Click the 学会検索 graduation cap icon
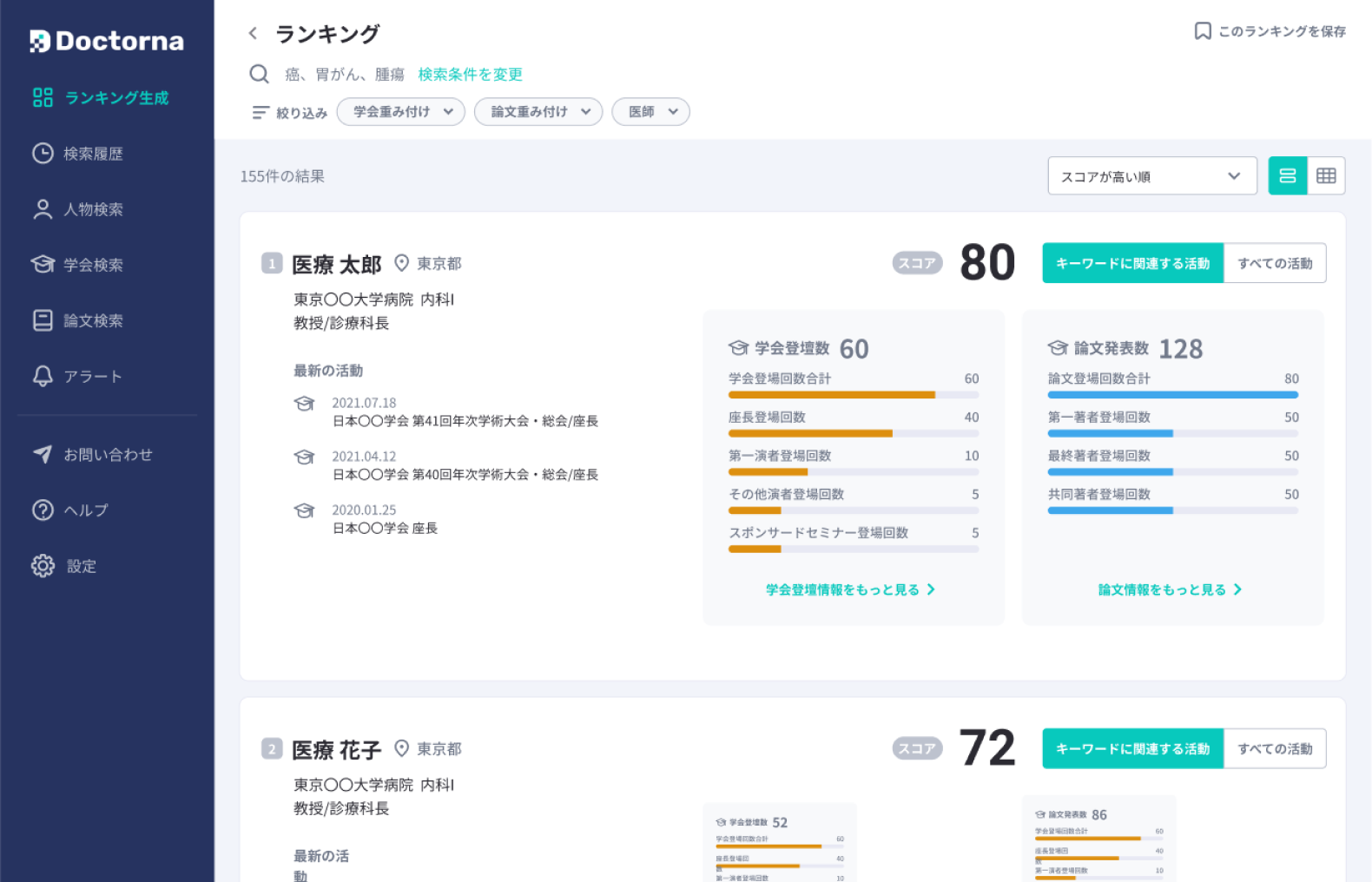1372x882 pixels. 43,264
